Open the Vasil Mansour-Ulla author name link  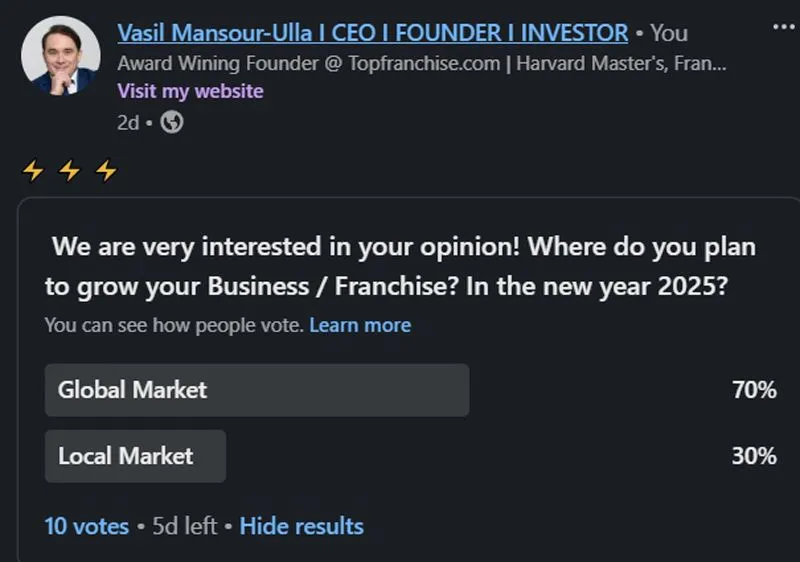click(372, 32)
